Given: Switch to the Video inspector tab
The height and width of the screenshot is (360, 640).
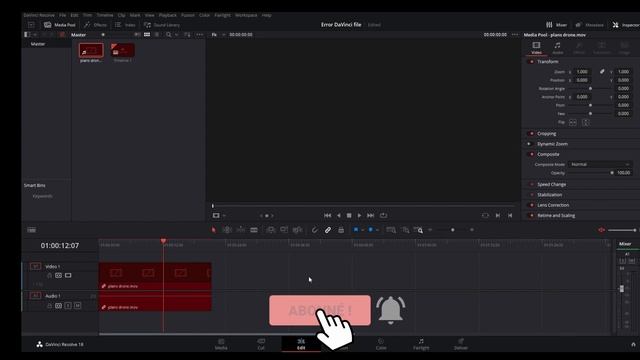Looking at the screenshot, I should tap(536, 48).
